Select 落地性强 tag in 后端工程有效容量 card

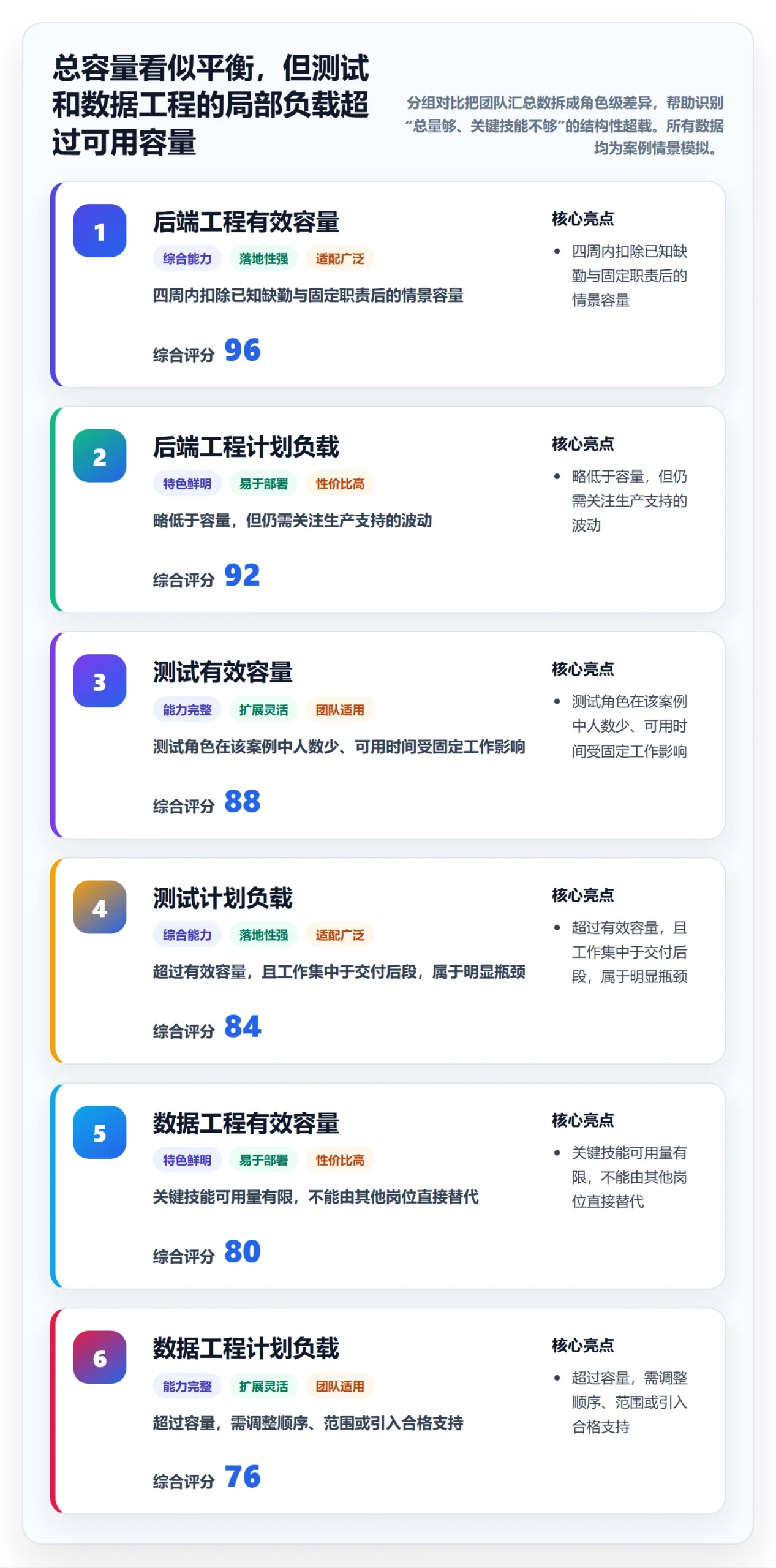tap(263, 258)
